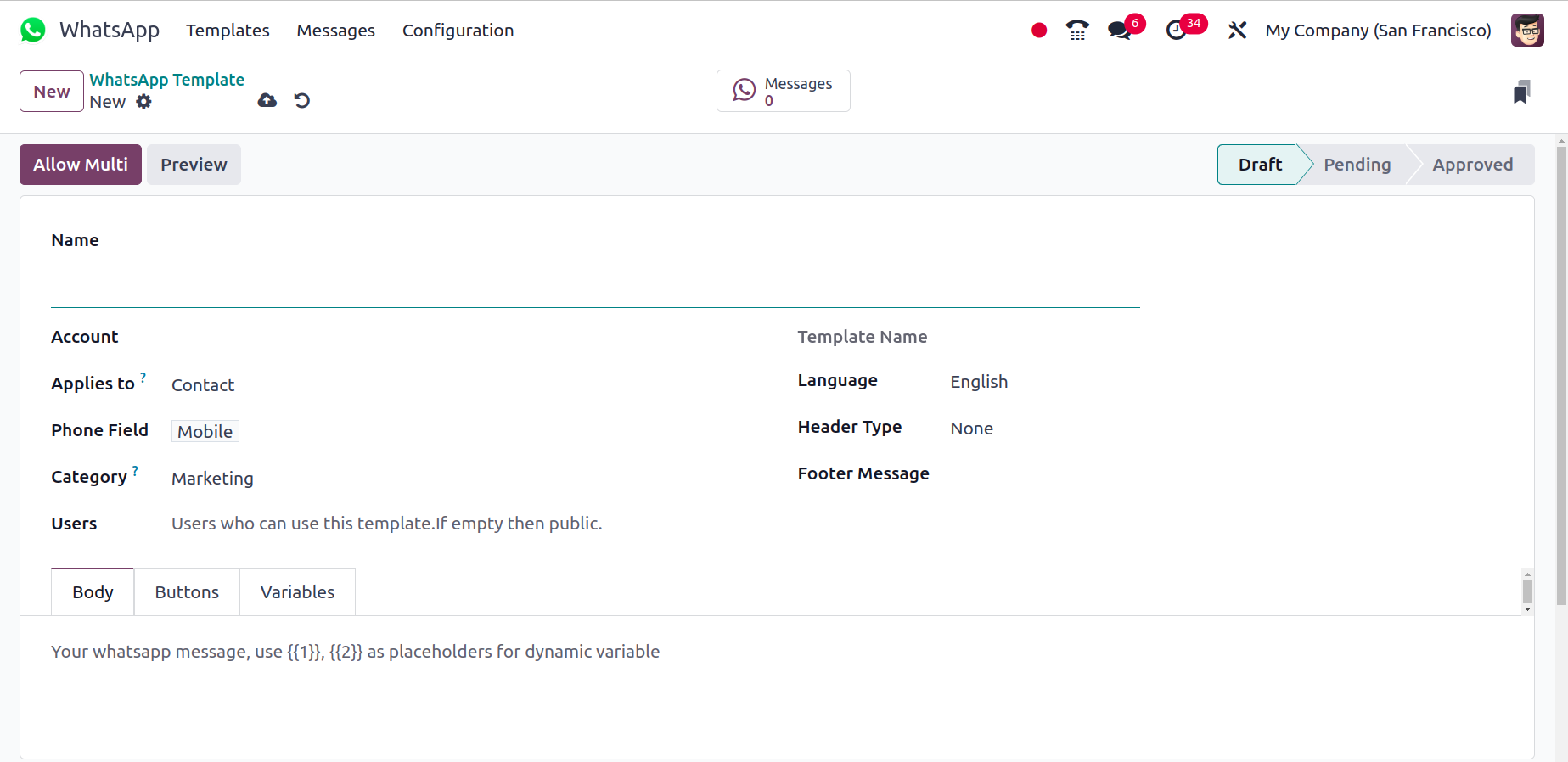Click the inner scrollbar down arrow
1568x762 pixels.
pyautogui.click(x=1527, y=609)
